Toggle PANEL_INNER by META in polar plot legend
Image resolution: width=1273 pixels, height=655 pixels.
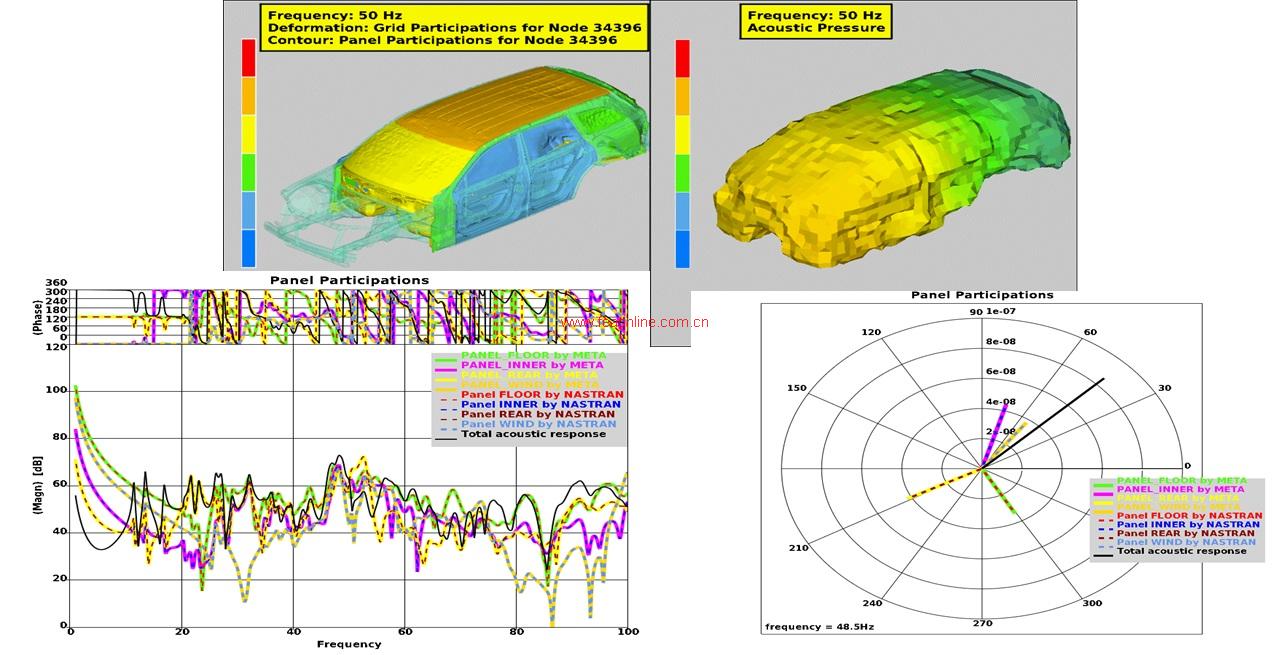(x=1180, y=489)
